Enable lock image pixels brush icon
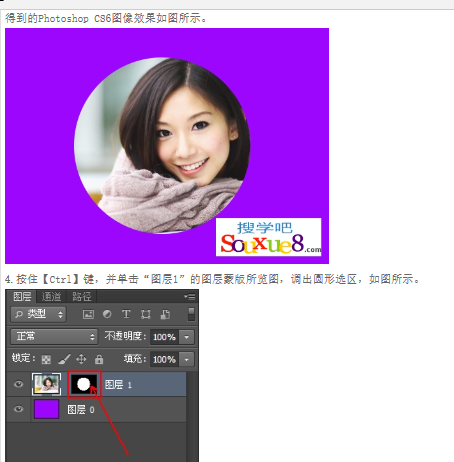 pyautogui.click(x=64, y=359)
